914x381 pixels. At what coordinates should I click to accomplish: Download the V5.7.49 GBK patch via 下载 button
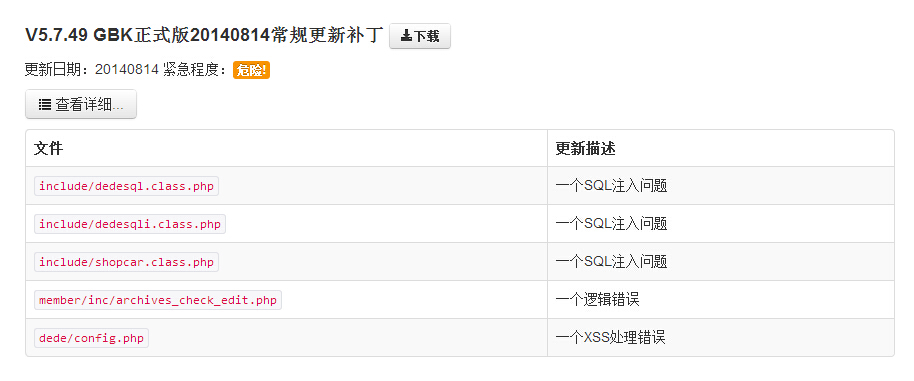pyautogui.click(x=420, y=36)
